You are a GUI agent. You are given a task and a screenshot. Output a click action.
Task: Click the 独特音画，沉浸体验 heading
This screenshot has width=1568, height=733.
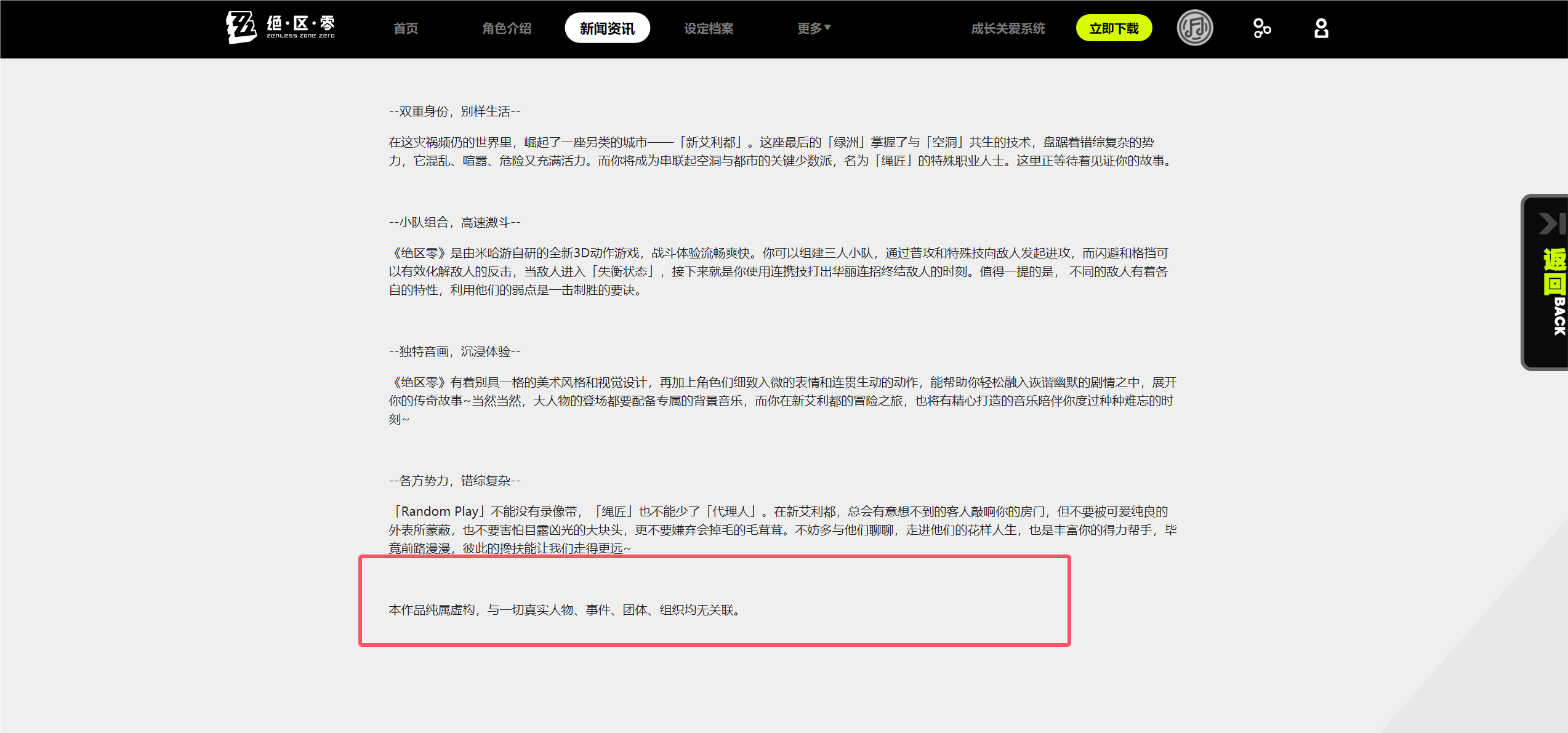455,351
